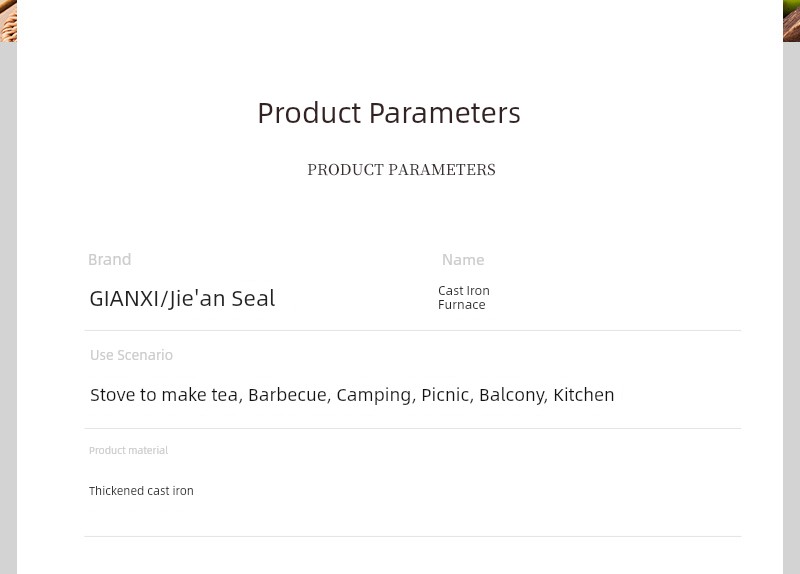Click the image corner at top left
Image resolution: width=800 pixels, height=574 pixels.
point(8,20)
